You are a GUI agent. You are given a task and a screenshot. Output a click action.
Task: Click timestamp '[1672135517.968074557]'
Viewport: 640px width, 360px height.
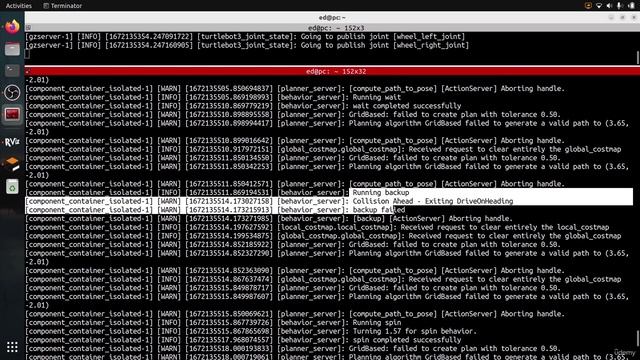[229, 340]
